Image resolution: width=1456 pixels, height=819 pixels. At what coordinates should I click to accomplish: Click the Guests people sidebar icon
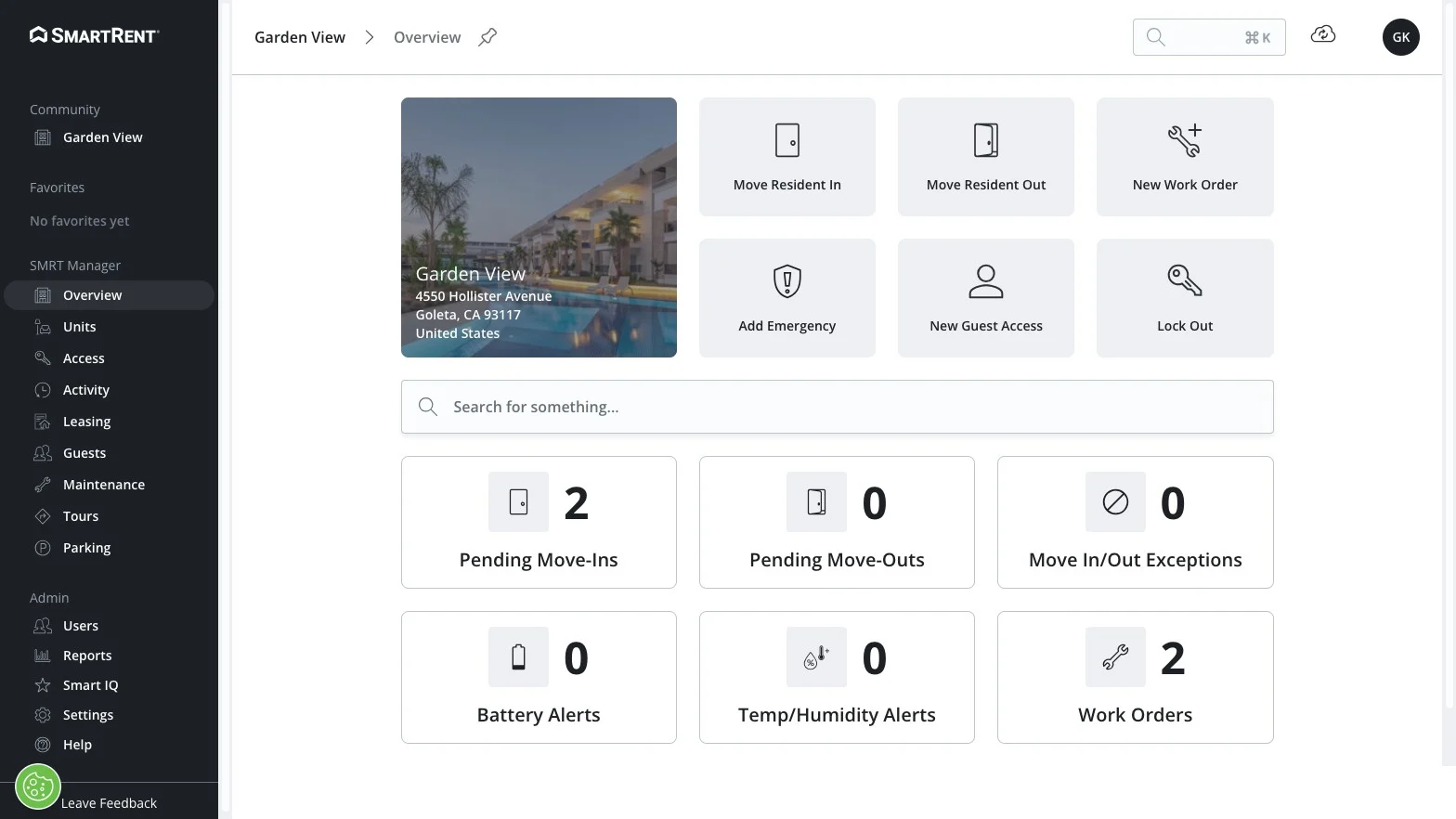43,453
